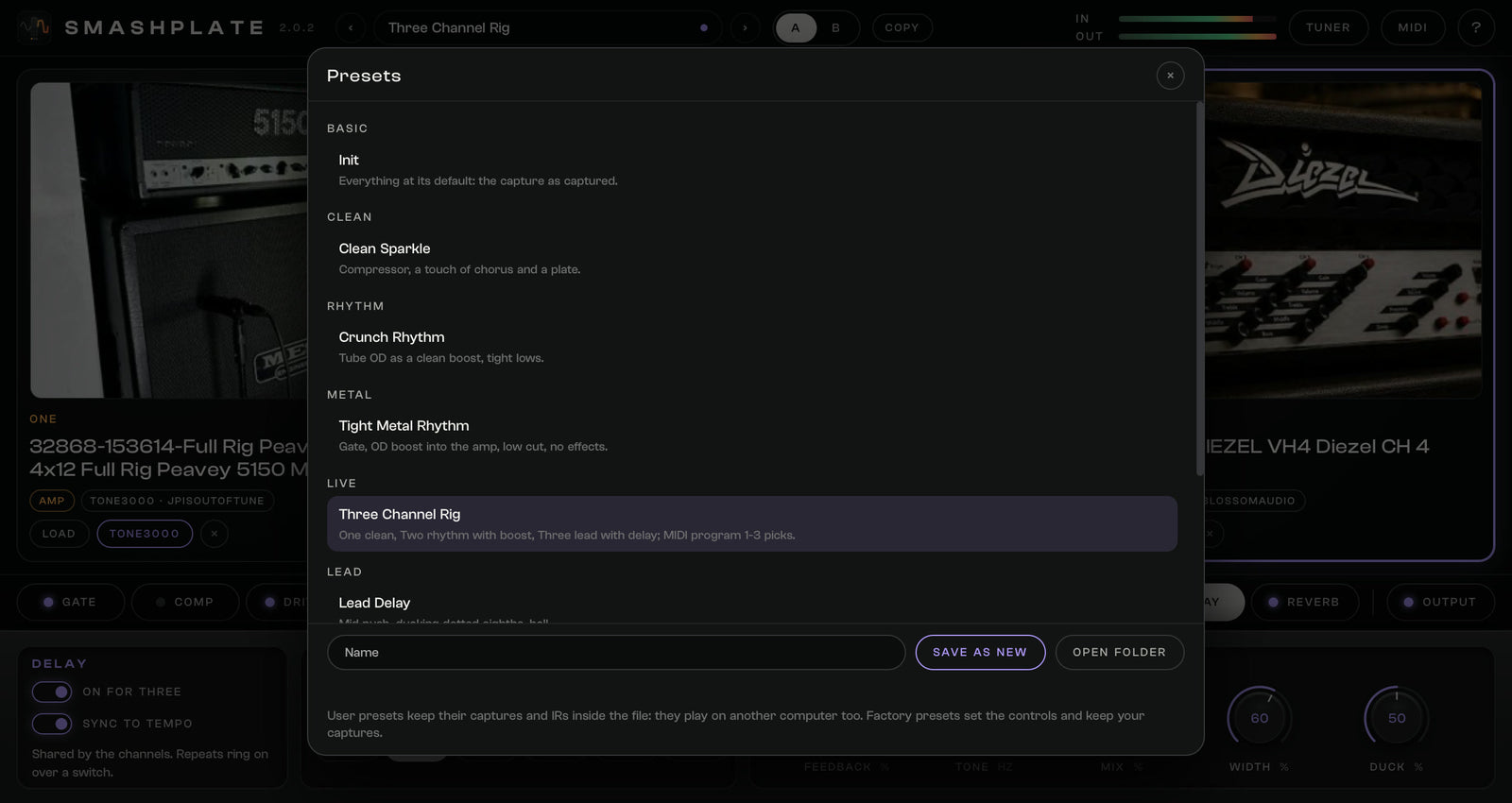Image resolution: width=1512 pixels, height=803 pixels.
Task: Remove the capture from amp slot One
Action: click(x=215, y=534)
